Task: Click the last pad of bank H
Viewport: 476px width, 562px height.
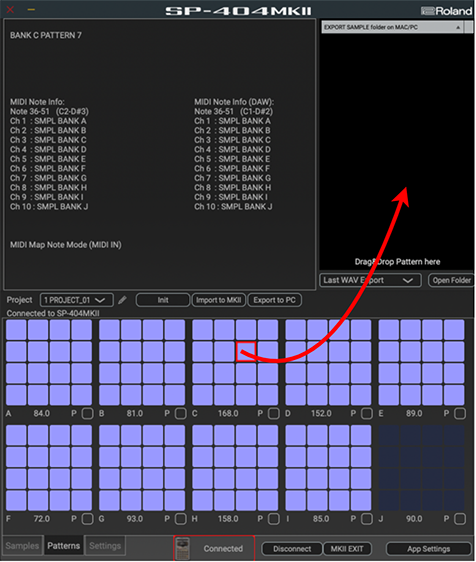Action: point(268,500)
